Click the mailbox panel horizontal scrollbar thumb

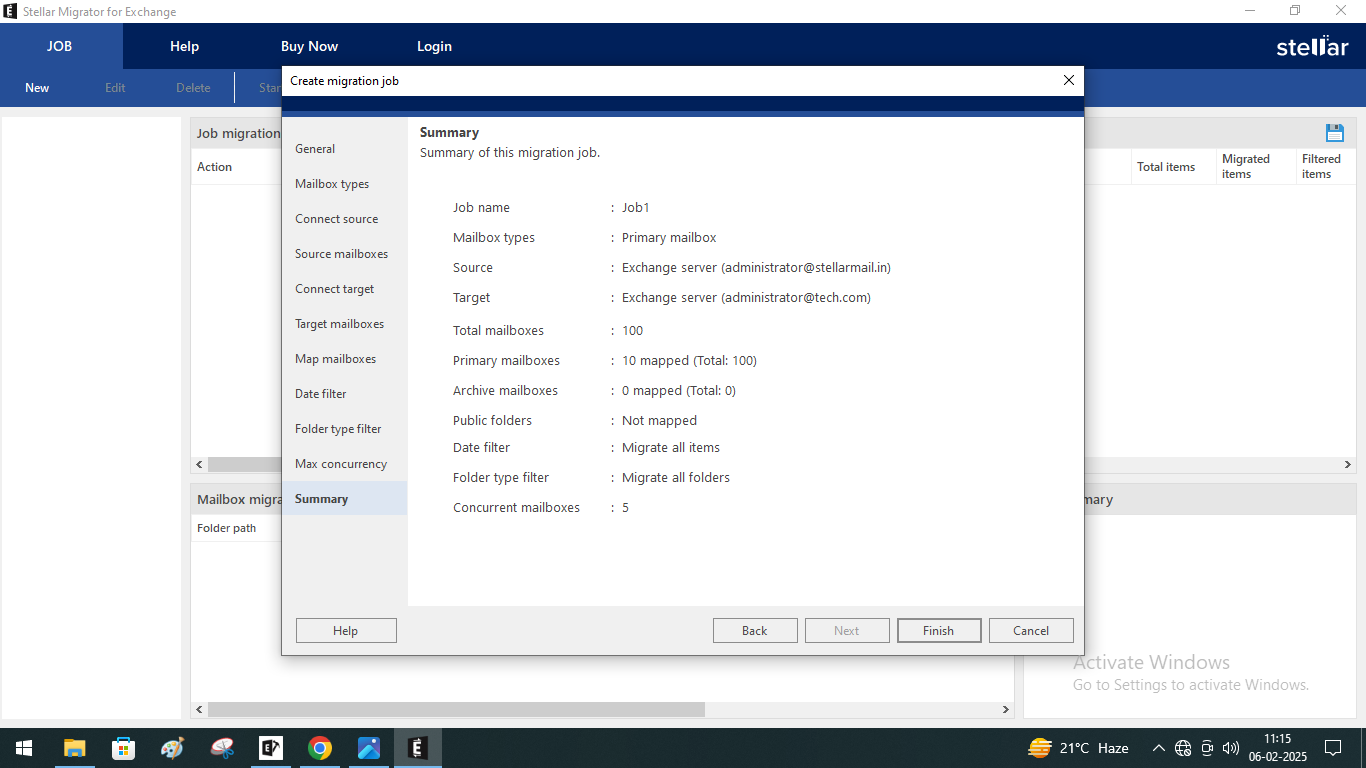point(456,709)
